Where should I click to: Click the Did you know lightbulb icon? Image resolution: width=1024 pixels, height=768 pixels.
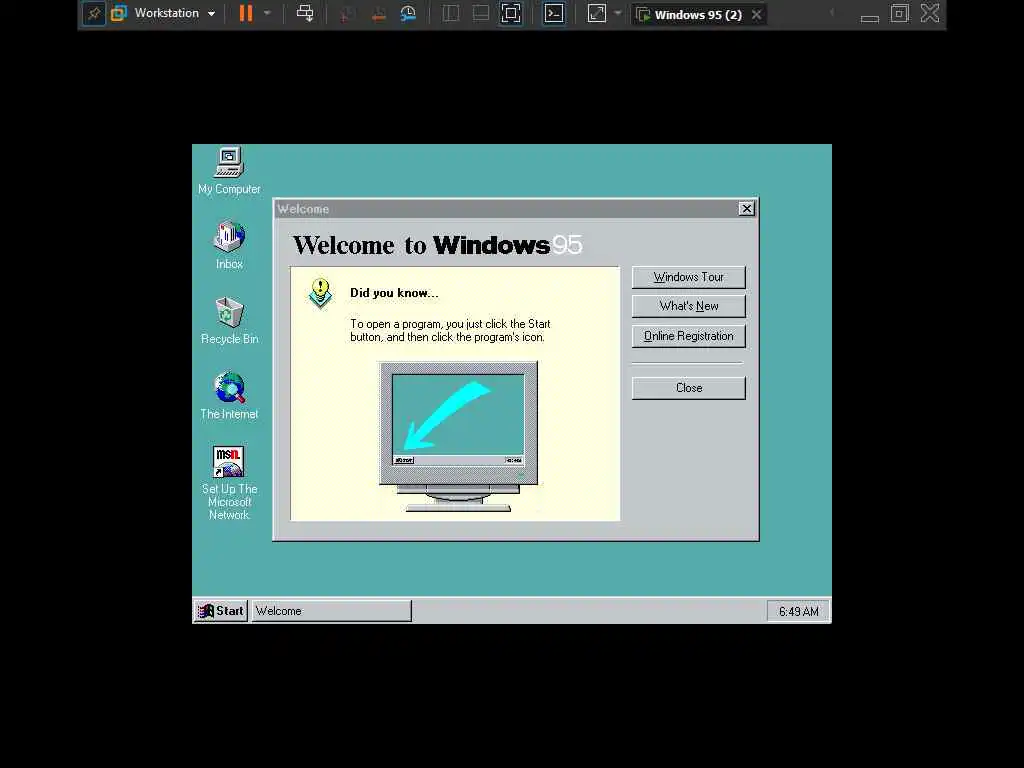pos(320,293)
